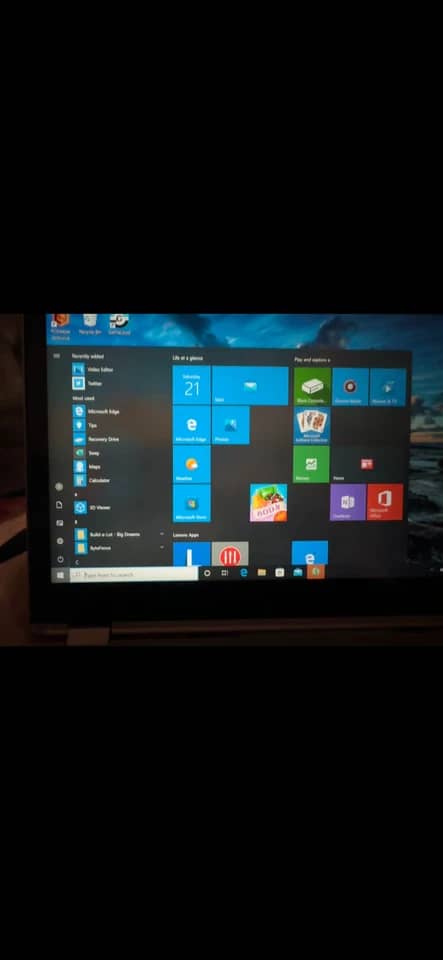Open Maps from the app list

pyautogui.click(x=87, y=467)
